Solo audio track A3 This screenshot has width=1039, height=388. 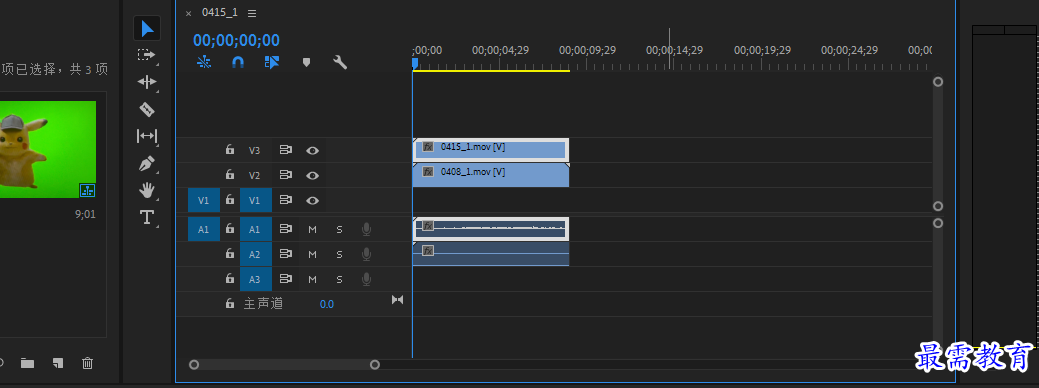[339, 280]
